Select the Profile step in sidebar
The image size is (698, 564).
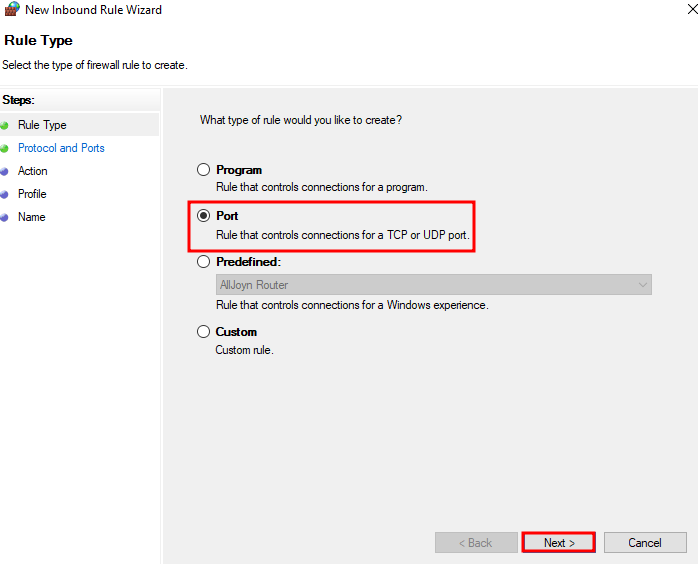pos(32,194)
